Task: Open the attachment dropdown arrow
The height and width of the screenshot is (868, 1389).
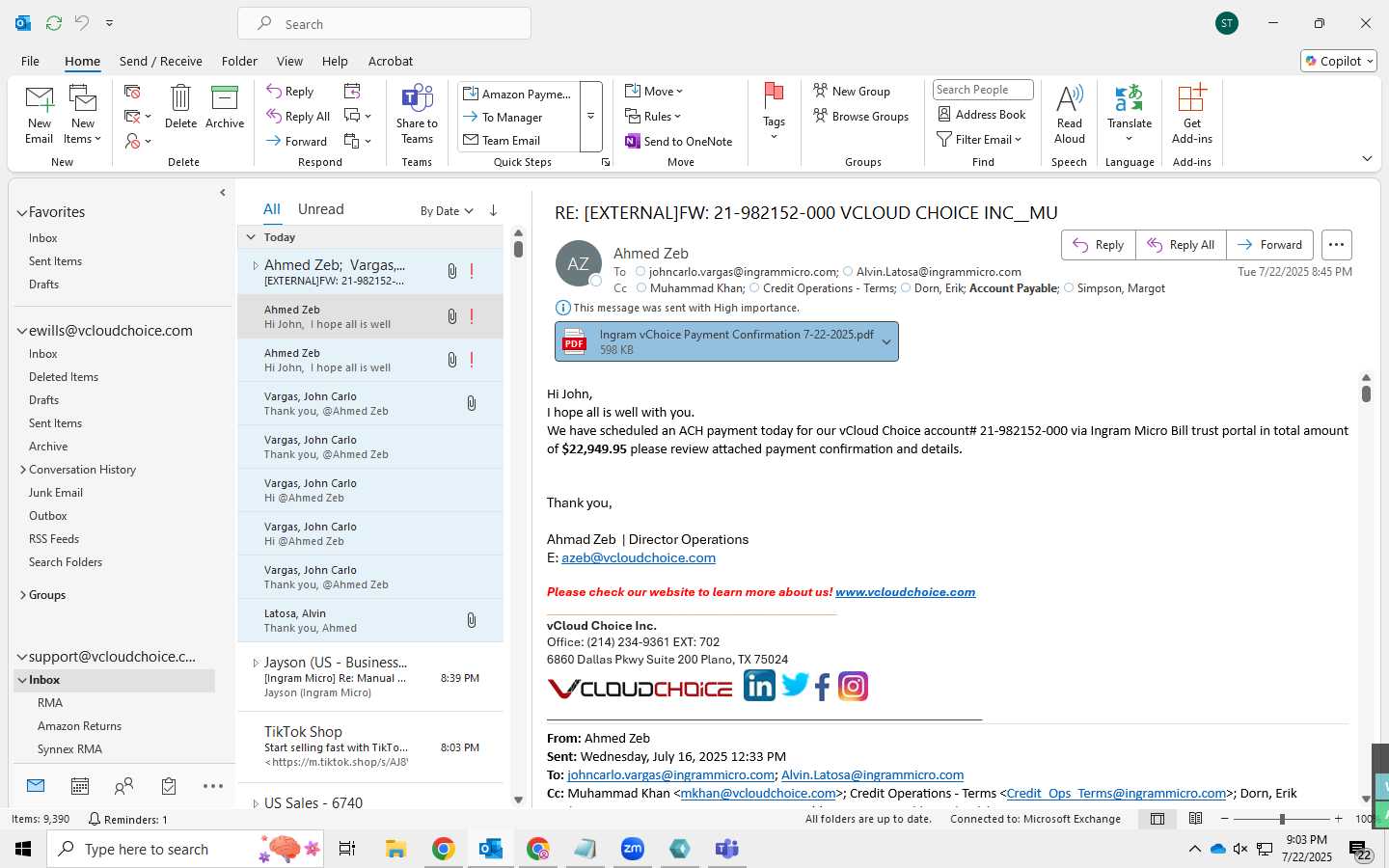Action: coord(886,341)
